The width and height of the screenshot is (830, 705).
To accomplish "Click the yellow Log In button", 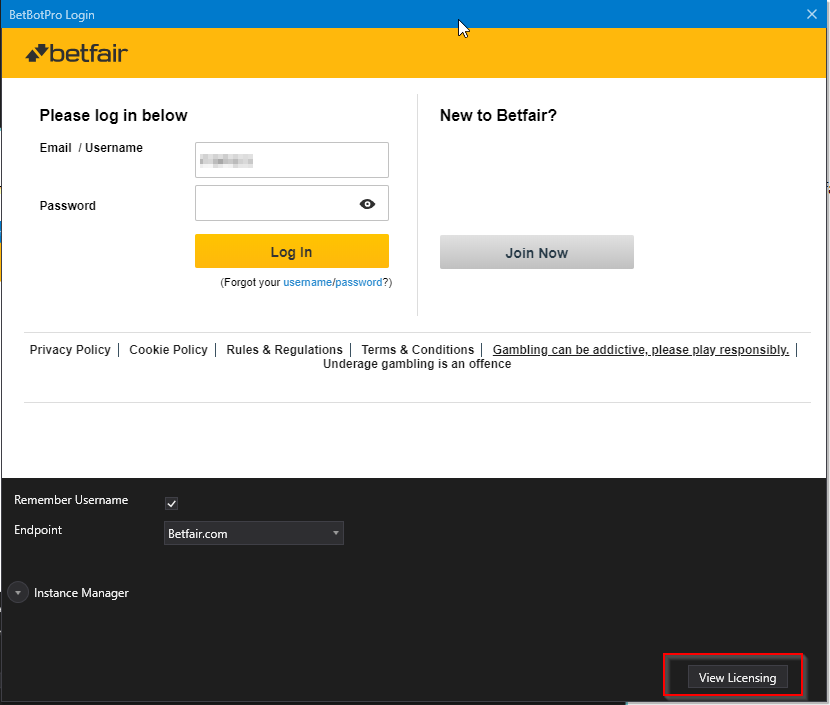I will coord(292,251).
